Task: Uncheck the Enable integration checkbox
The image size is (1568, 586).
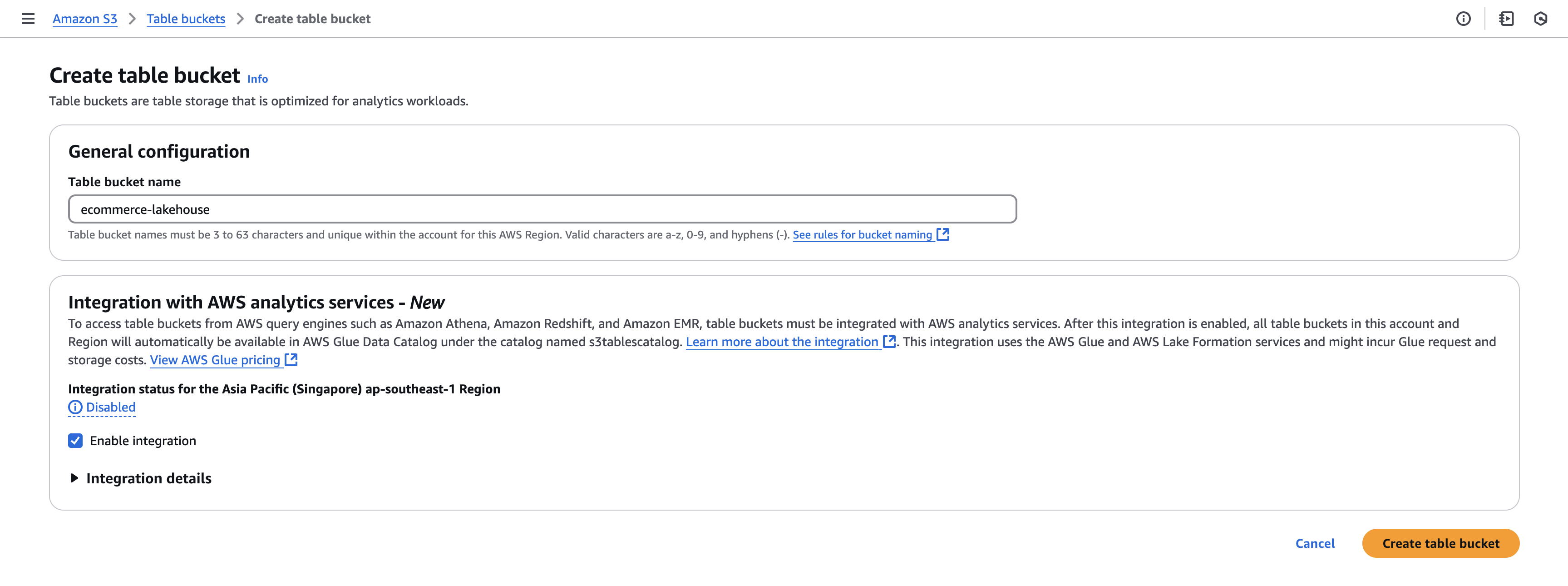Action: pyautogui.click(x=75, y=441)
